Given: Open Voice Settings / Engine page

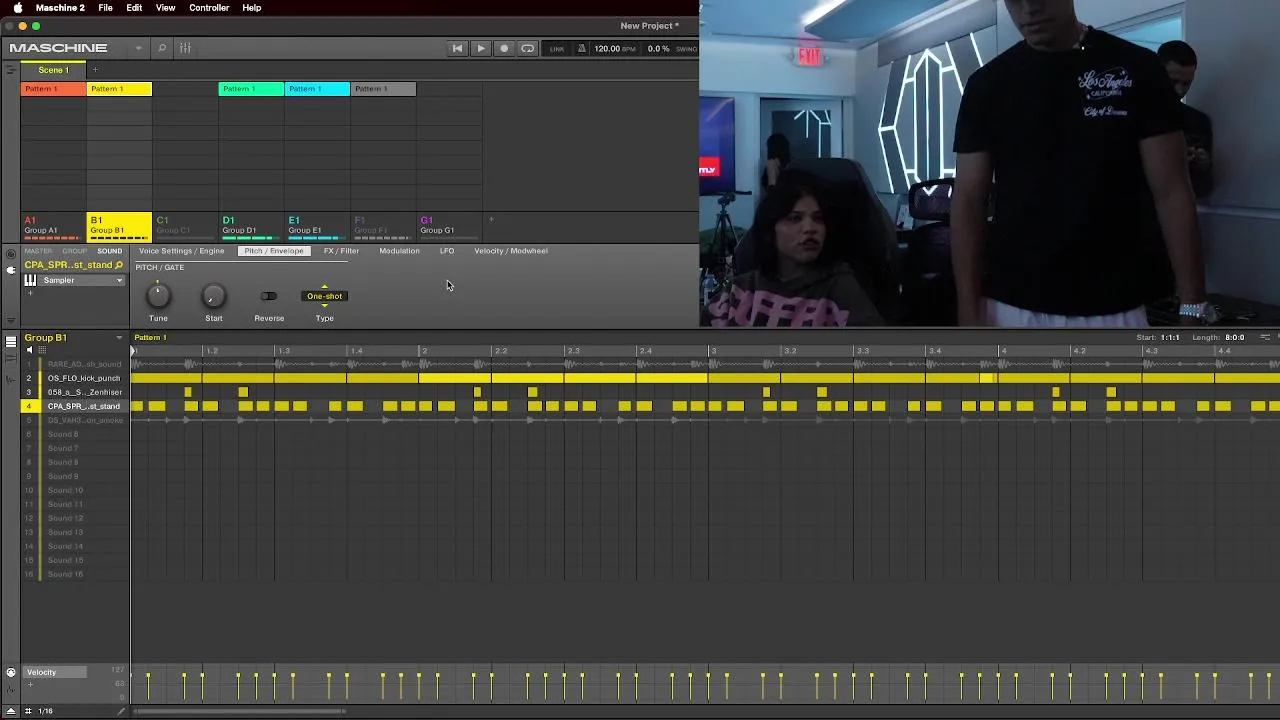Looking at the screenshot, I should coord(182,251).
